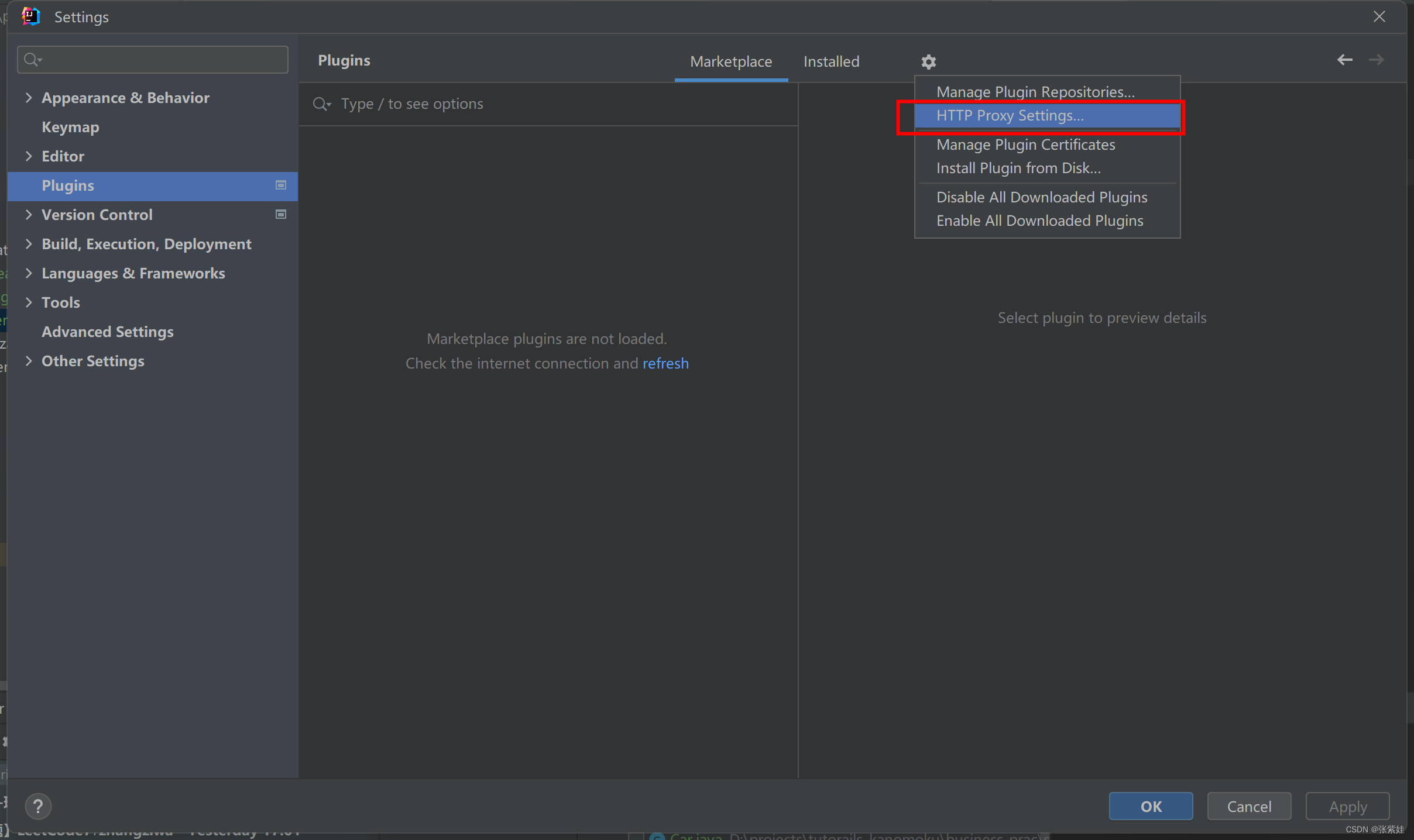Image resolution: width=1414 pixels, height=840 pixels.
Task: Select Advanced Settings in settings tree
Action: click(108, 332)
